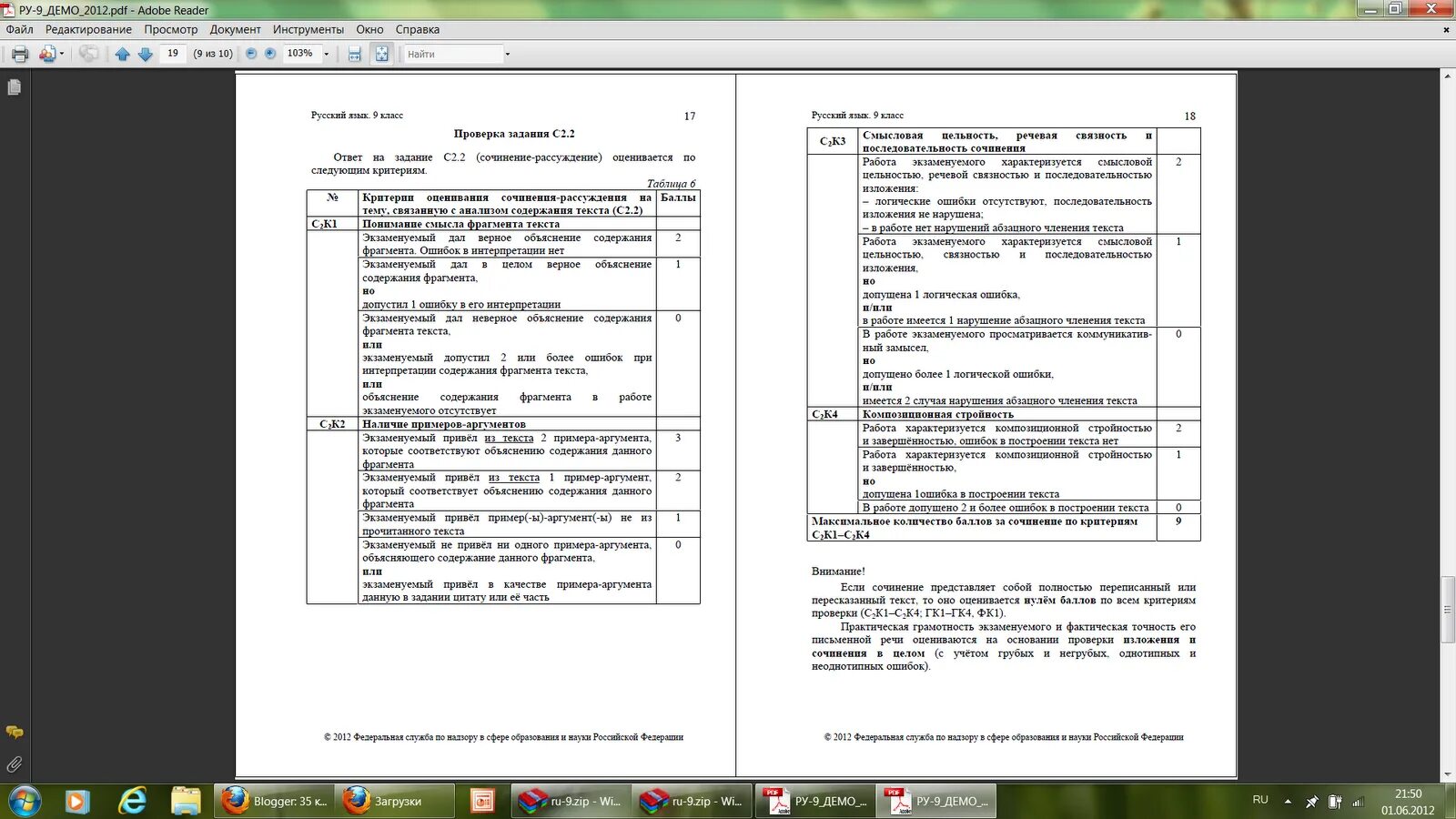Open the Windows Start button
Viewport: 1456px width, 819px height.
tap(25, 802)
